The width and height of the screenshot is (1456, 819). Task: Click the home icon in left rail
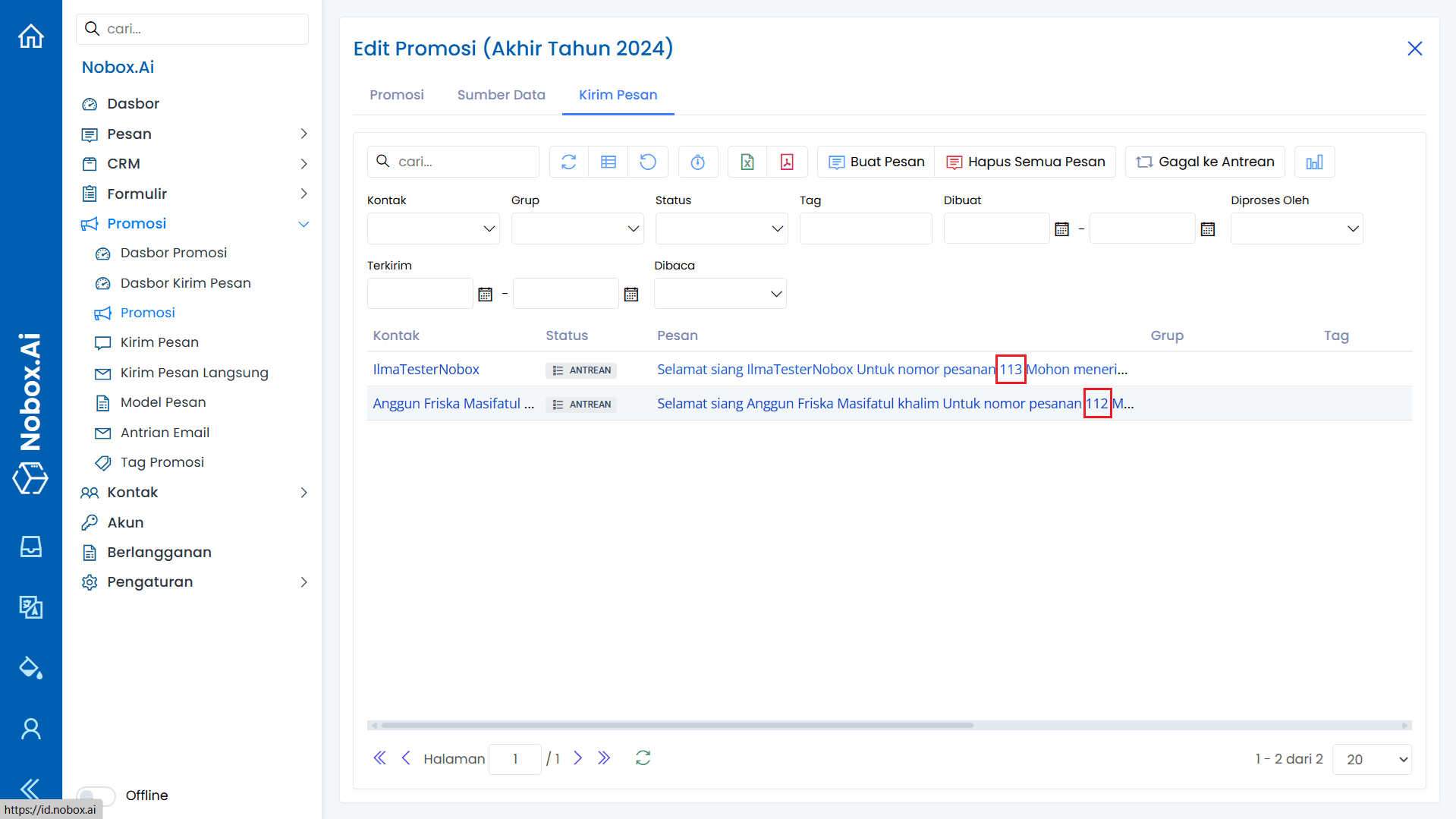pyautogui.click(x=31, y=36)
